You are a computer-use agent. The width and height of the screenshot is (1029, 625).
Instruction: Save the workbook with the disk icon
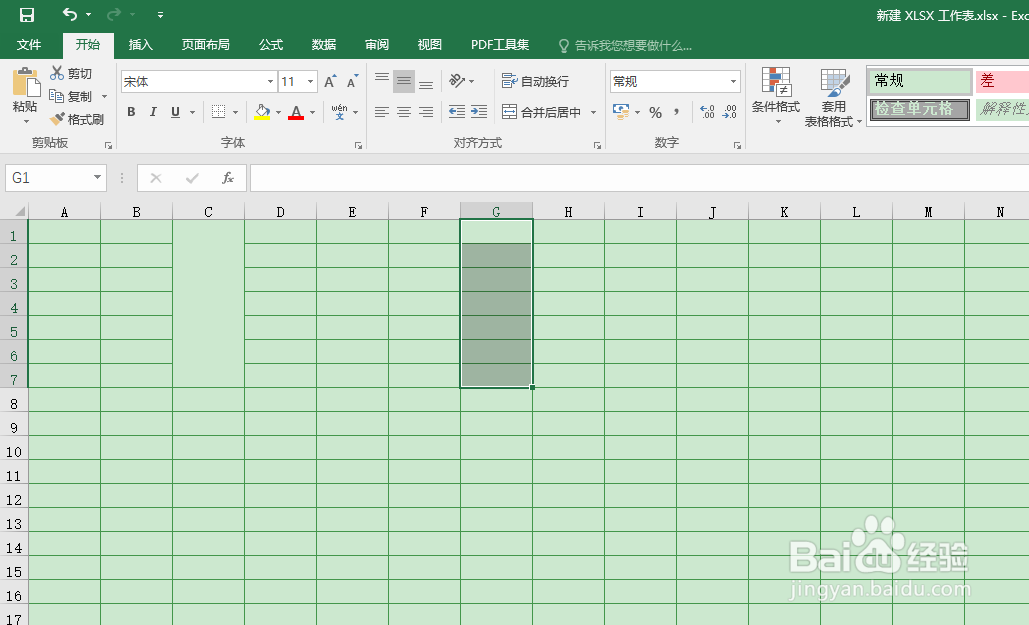[27, 14]
